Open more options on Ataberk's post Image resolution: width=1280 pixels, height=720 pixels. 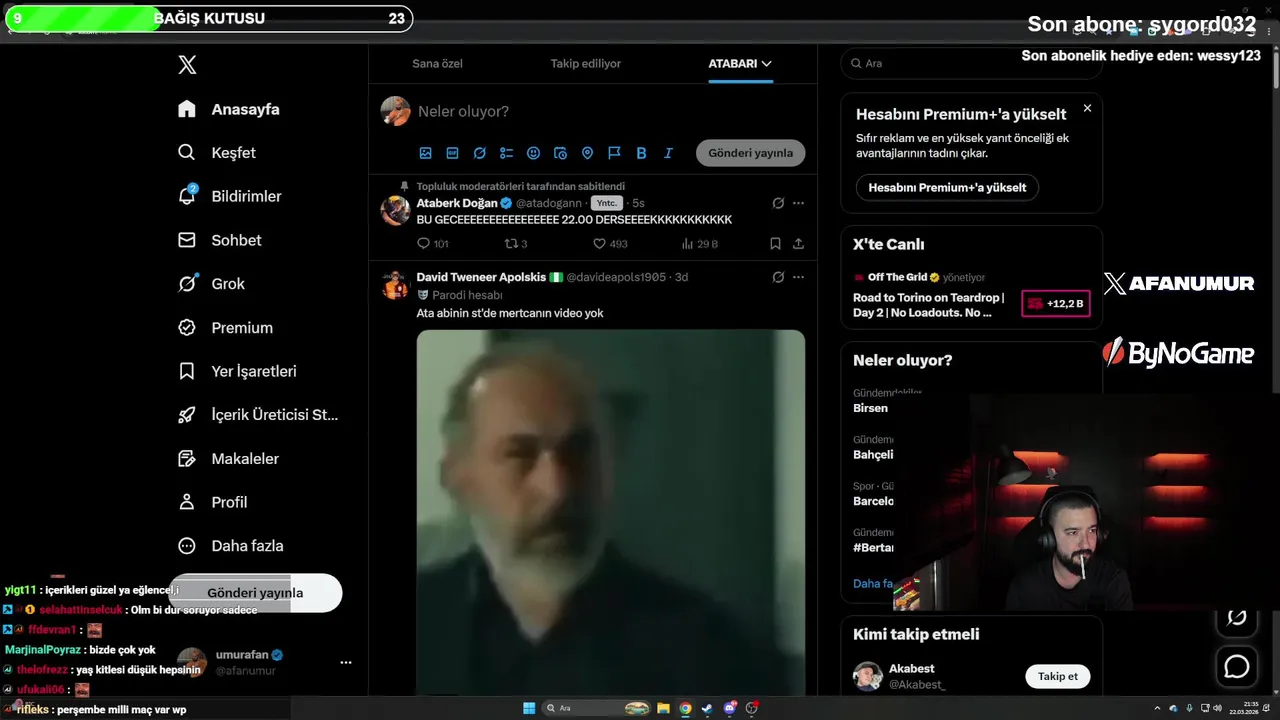pos(798,203)
